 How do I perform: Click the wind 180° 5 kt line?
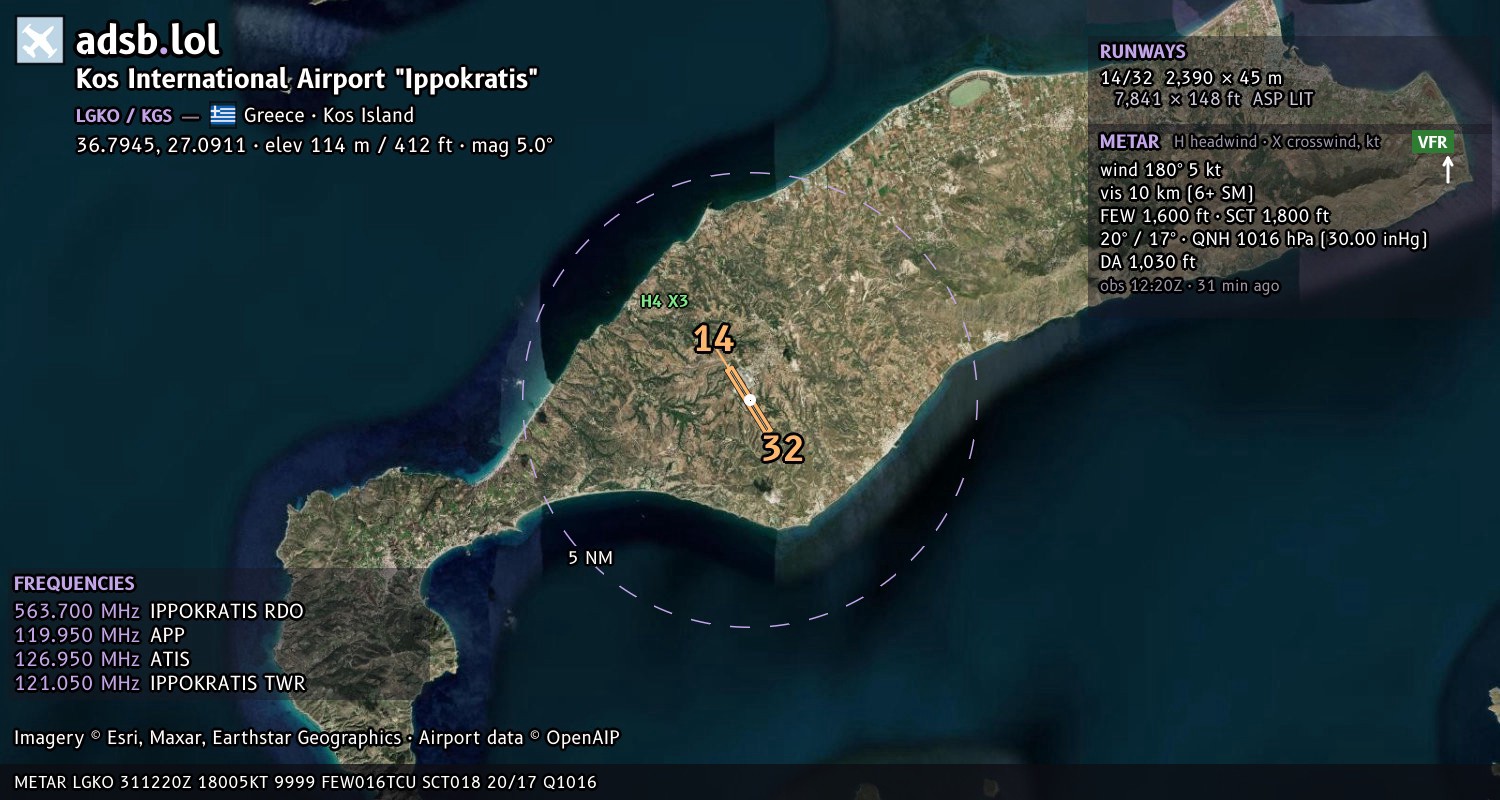point(1160,170)
